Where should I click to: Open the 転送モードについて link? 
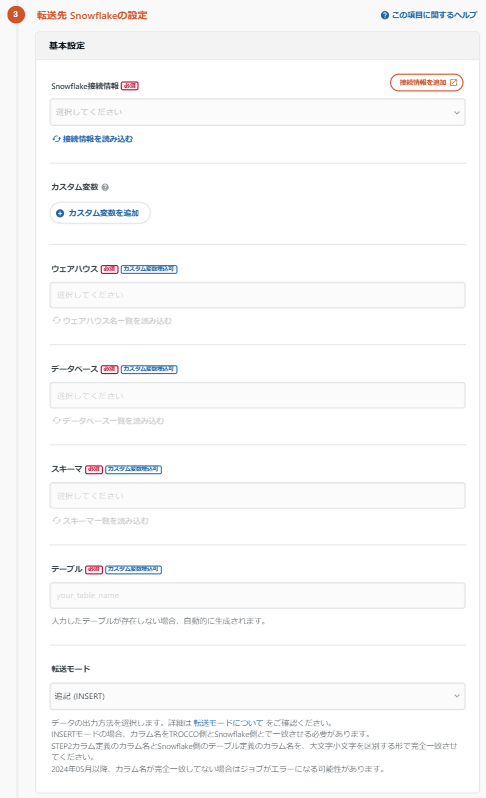point(228,723)
